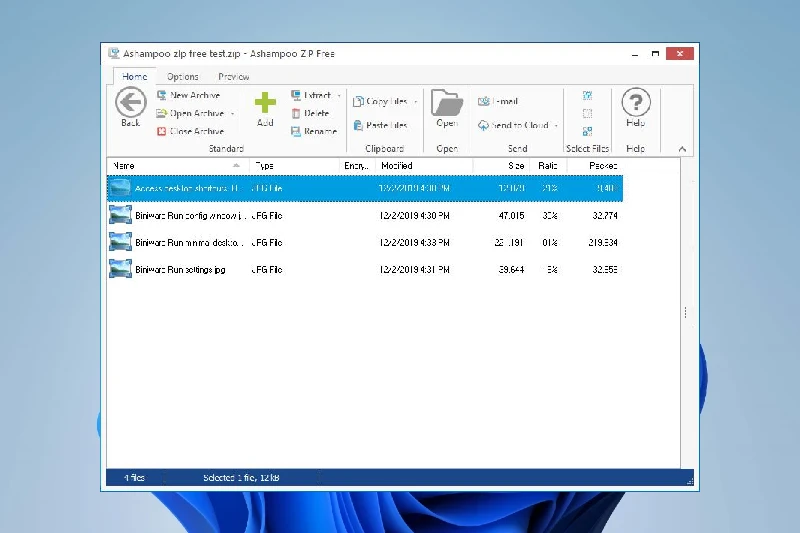Close the Ashampoo ZIP window

pos(680,54)
